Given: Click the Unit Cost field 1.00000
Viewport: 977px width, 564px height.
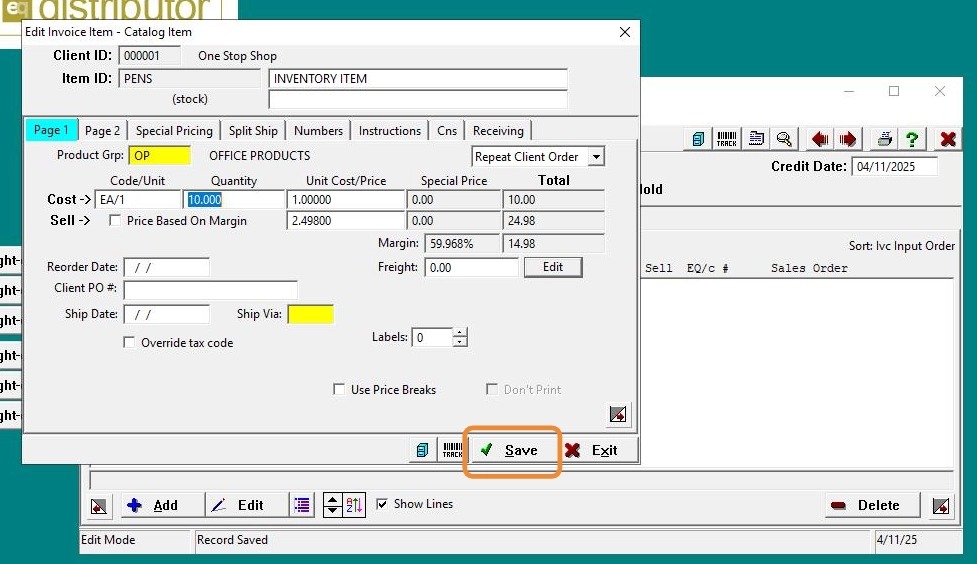Looking at the screenshot, I should 346,199.
